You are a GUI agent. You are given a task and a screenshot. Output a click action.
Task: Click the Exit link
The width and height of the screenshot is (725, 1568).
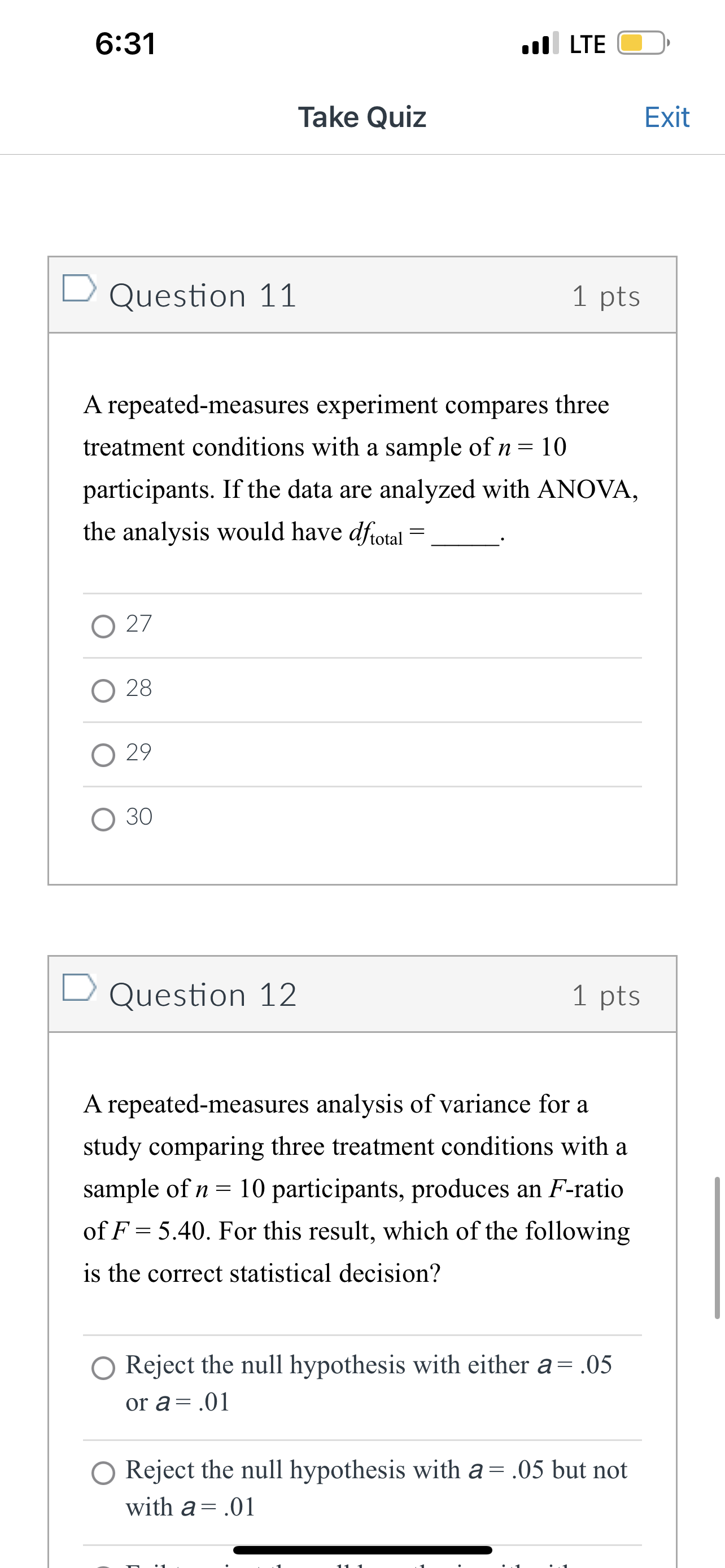pos(667,117)
